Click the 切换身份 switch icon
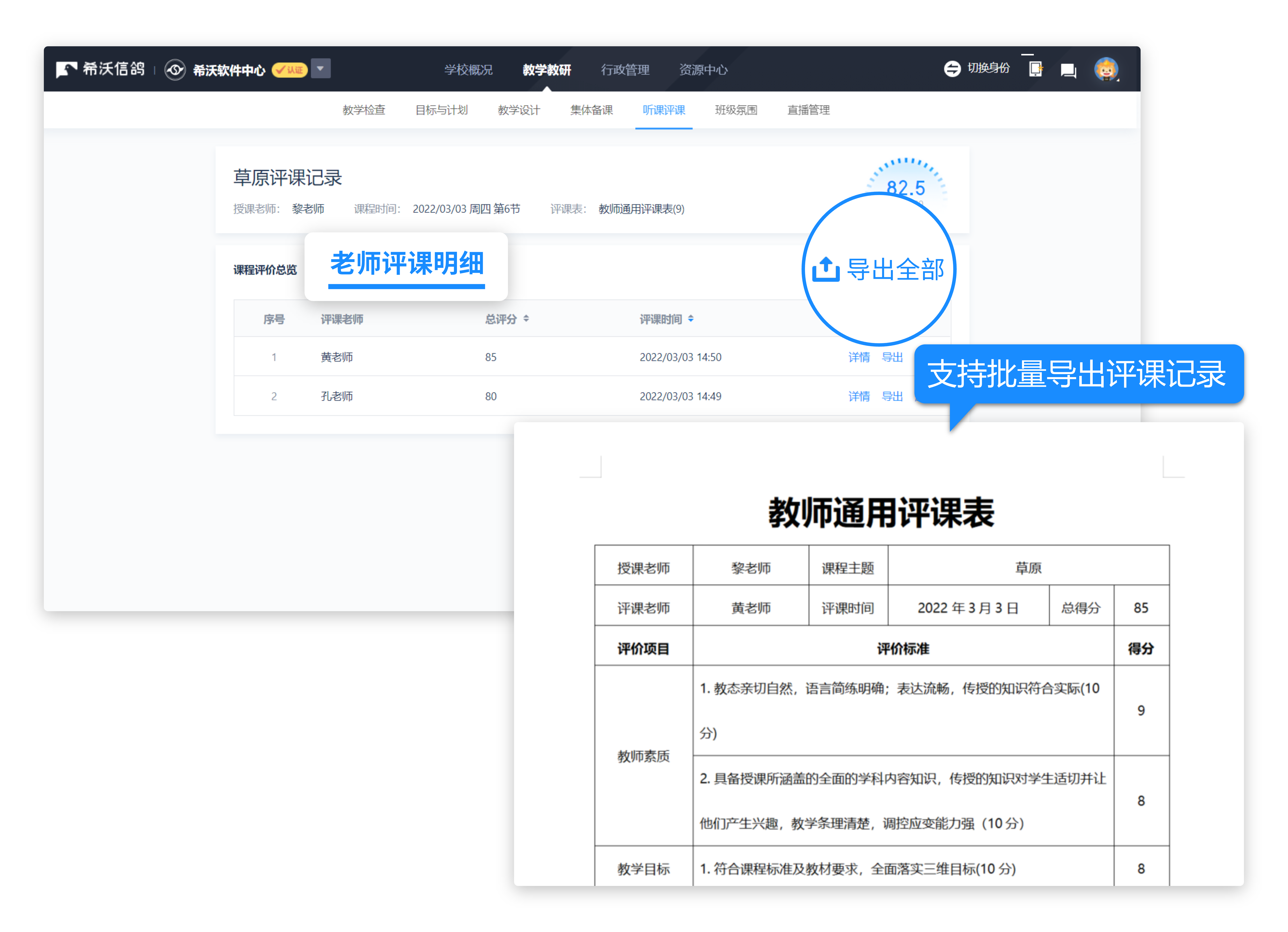Screen dimensions: 1288x932 952,69
